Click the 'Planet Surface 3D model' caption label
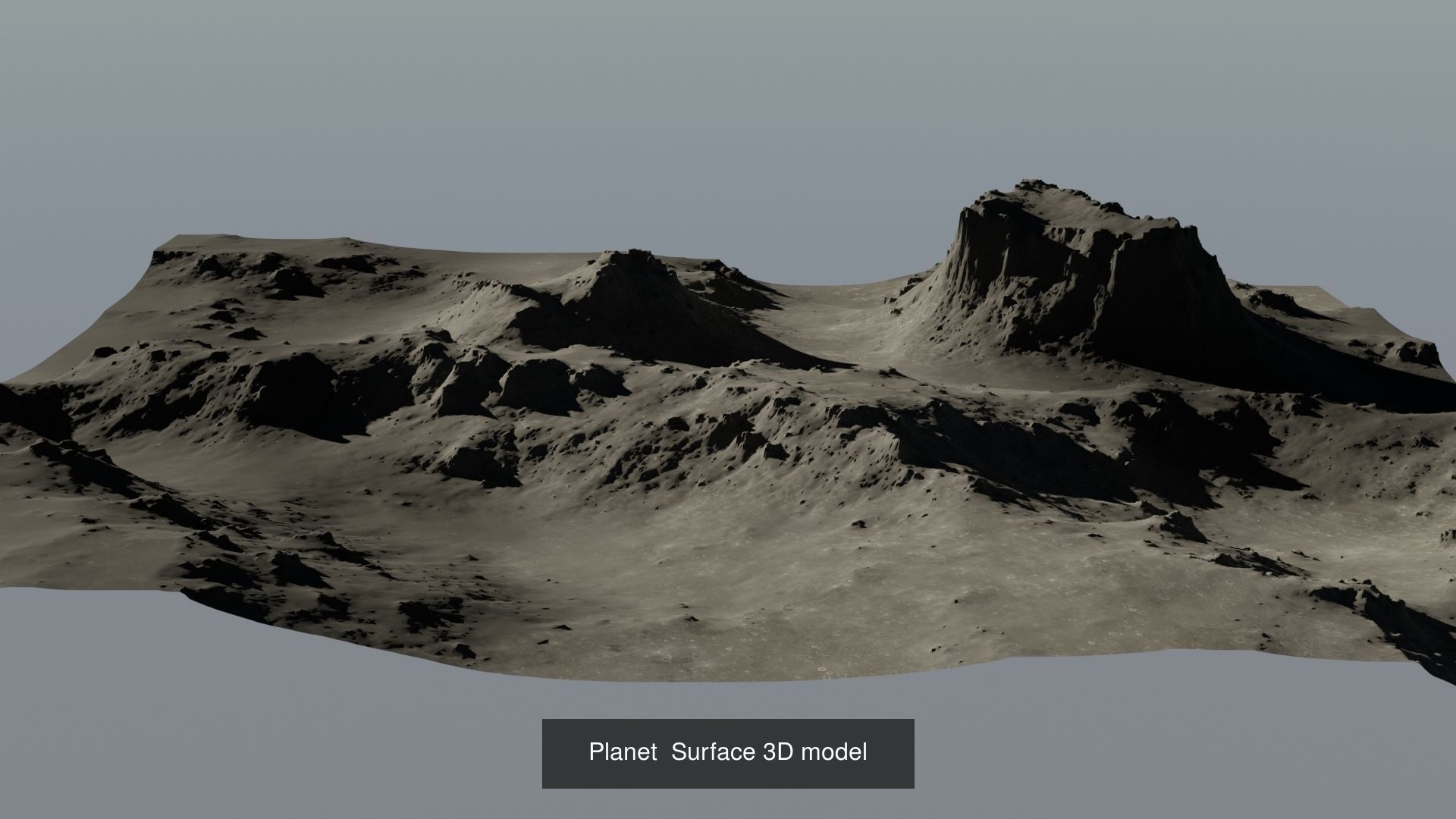This screenshot has height=819, width=1456. pos(728,752)
